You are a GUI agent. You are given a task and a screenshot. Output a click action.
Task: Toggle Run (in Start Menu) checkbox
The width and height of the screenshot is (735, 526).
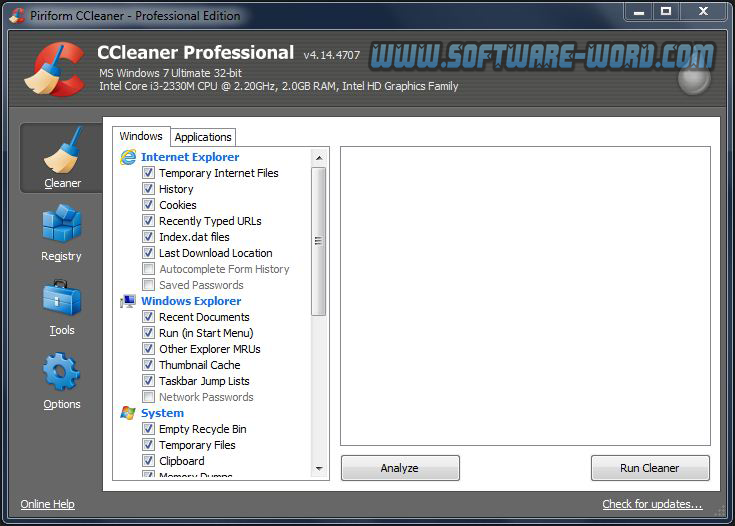(x=148, y=332)
